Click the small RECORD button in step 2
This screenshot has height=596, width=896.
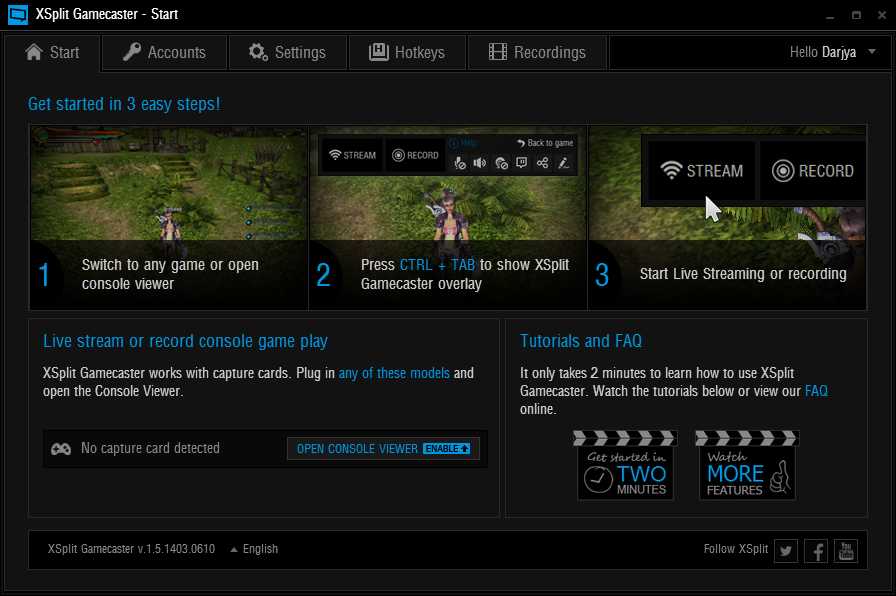click(x=415, y=155)
